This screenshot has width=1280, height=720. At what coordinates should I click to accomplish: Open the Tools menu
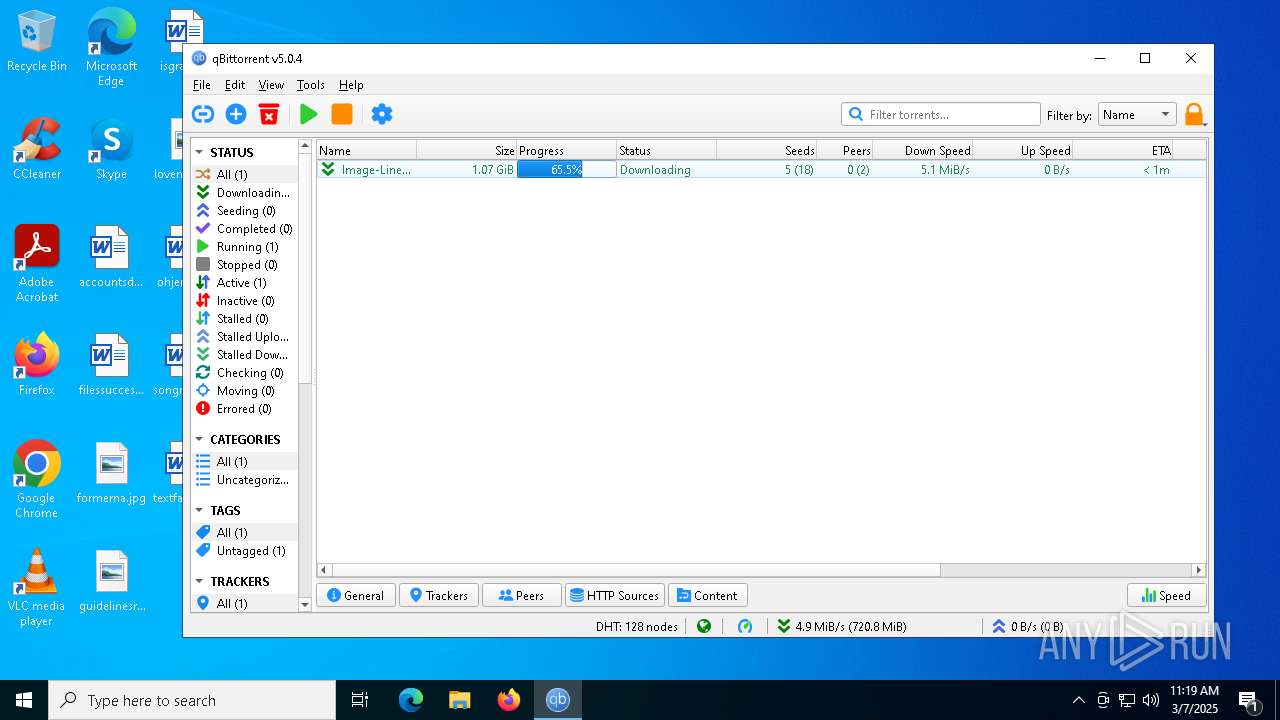tap(311, 85)
